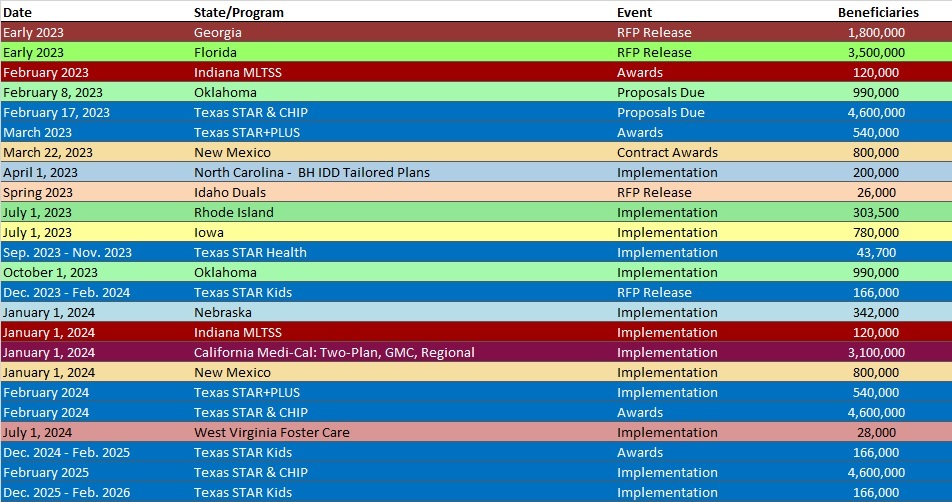
Task: Select the Nebraska cell
Action: [x=223, y=313]
